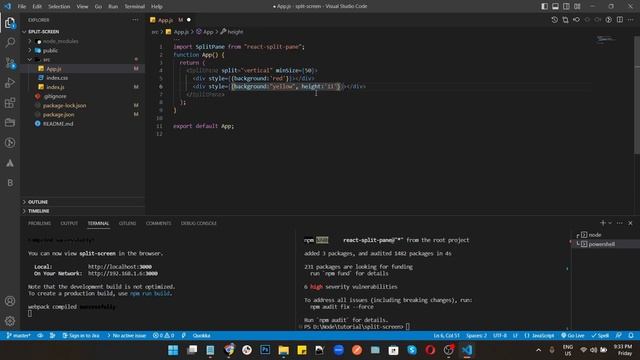This screenshot has width=640, height=360.
Task: Open the Edit menu
Action: point(37,7)
